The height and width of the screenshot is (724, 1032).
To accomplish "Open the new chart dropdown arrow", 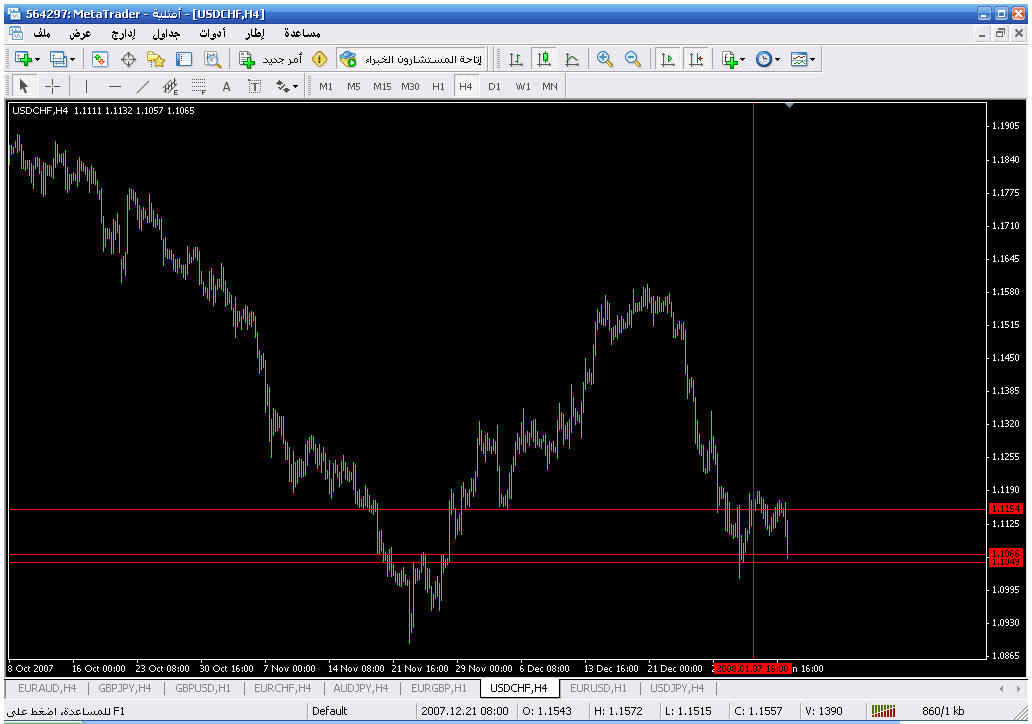I will tap(38, 60).
